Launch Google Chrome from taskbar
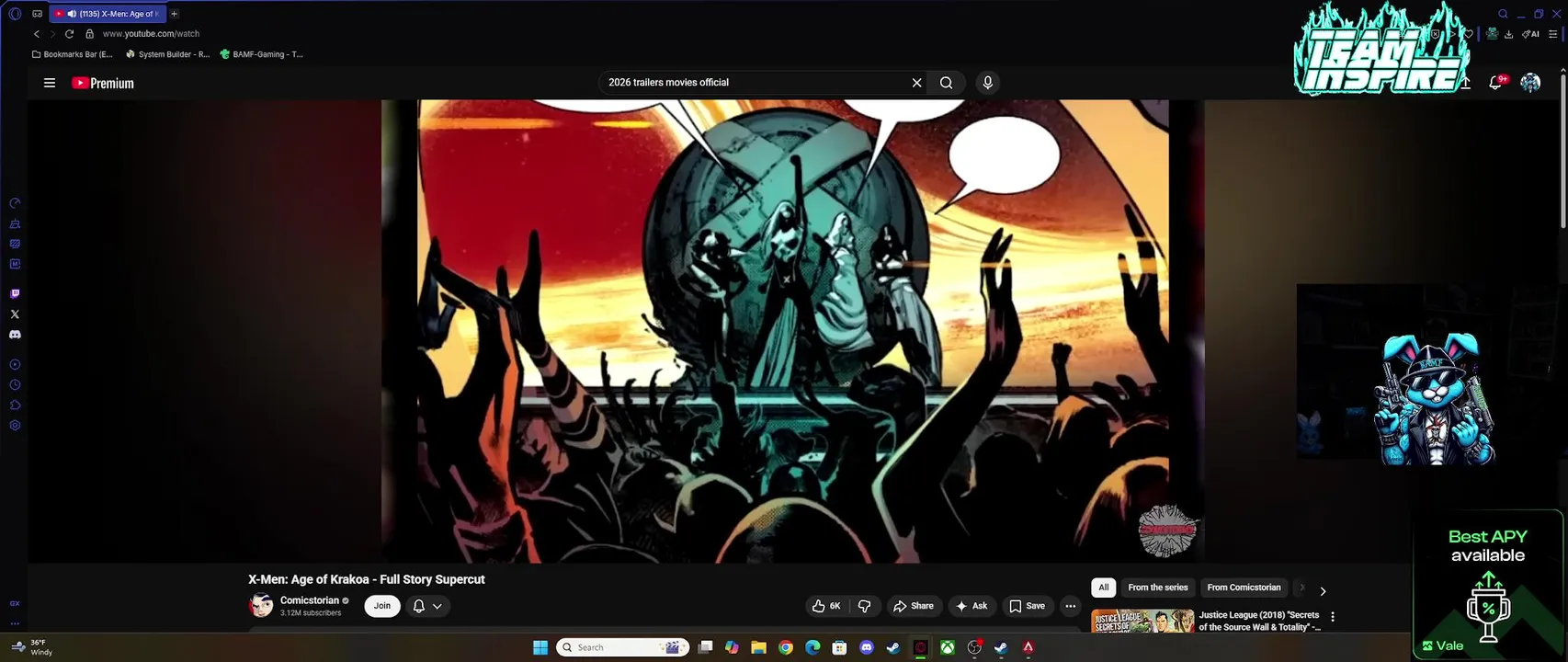This screenshot has width=1568, height=662. pyautogui.click(x=786, y=647)
